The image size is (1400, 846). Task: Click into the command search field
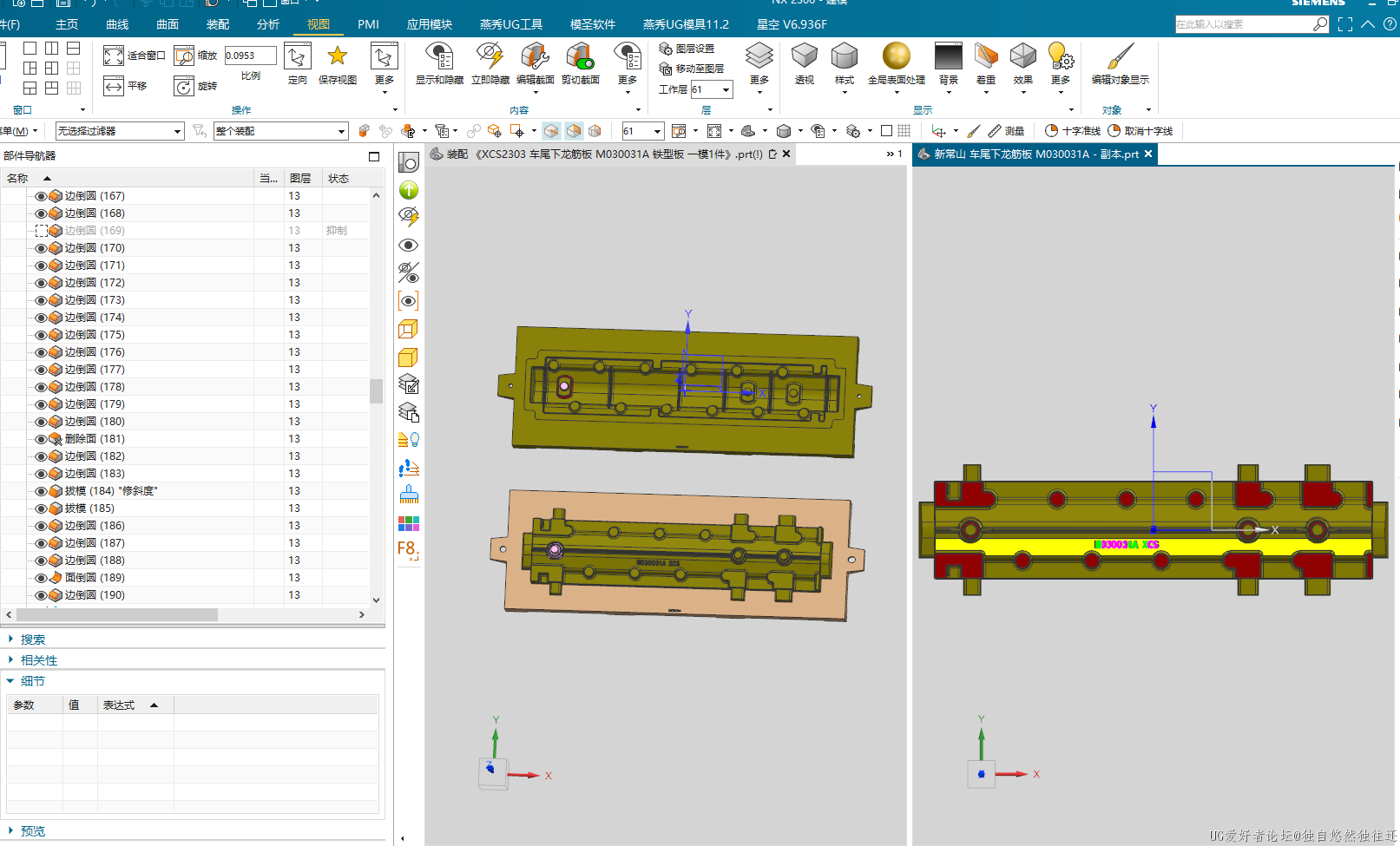[1244, 24]
